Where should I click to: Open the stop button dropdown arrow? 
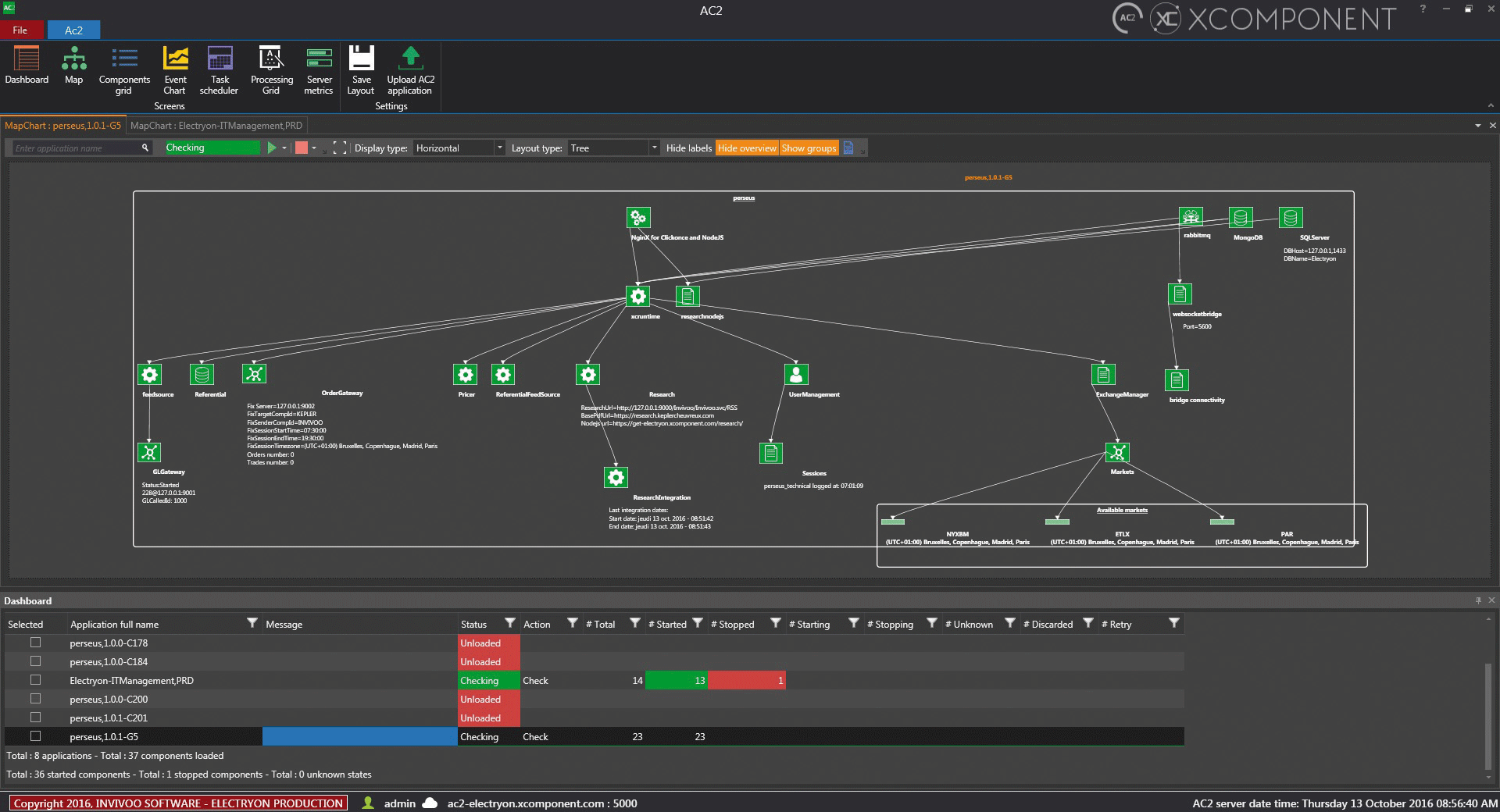(314, 148)
